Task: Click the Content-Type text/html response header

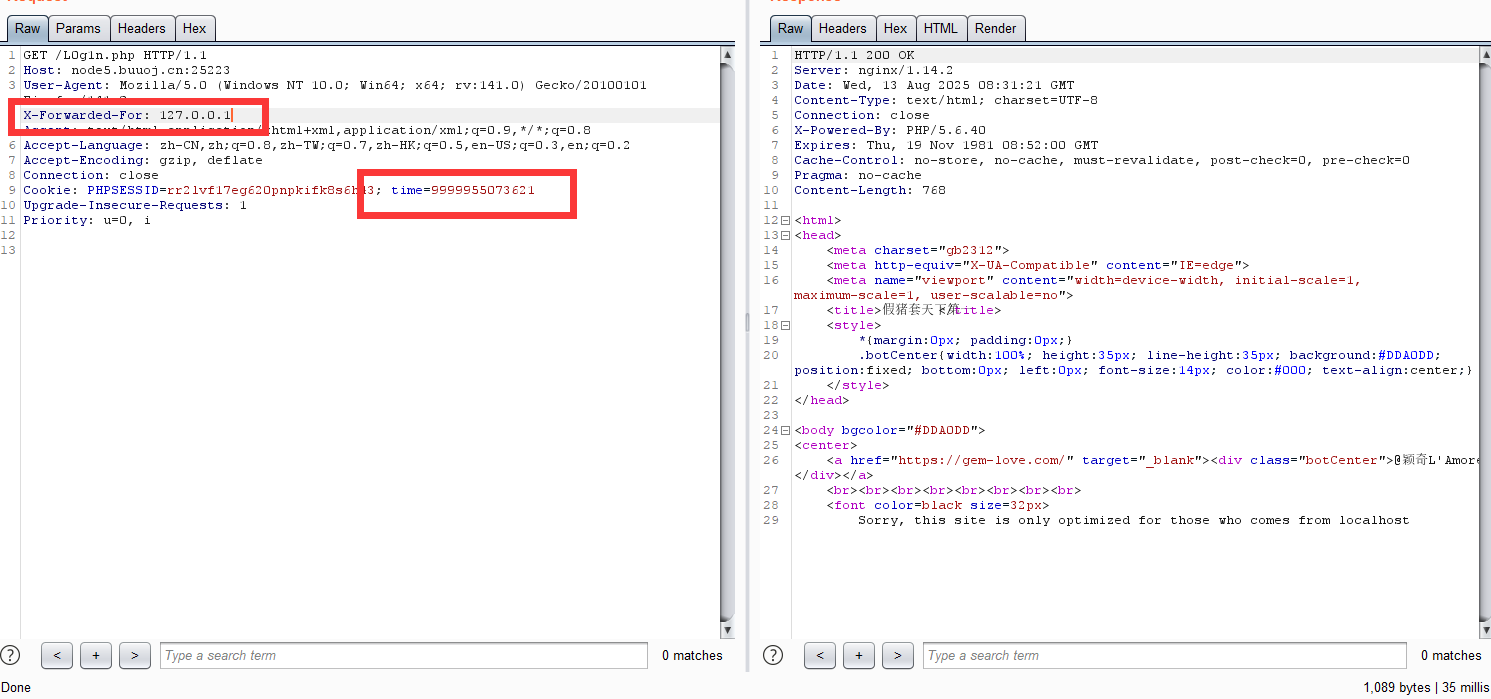Action: click(x=946, y=100)
